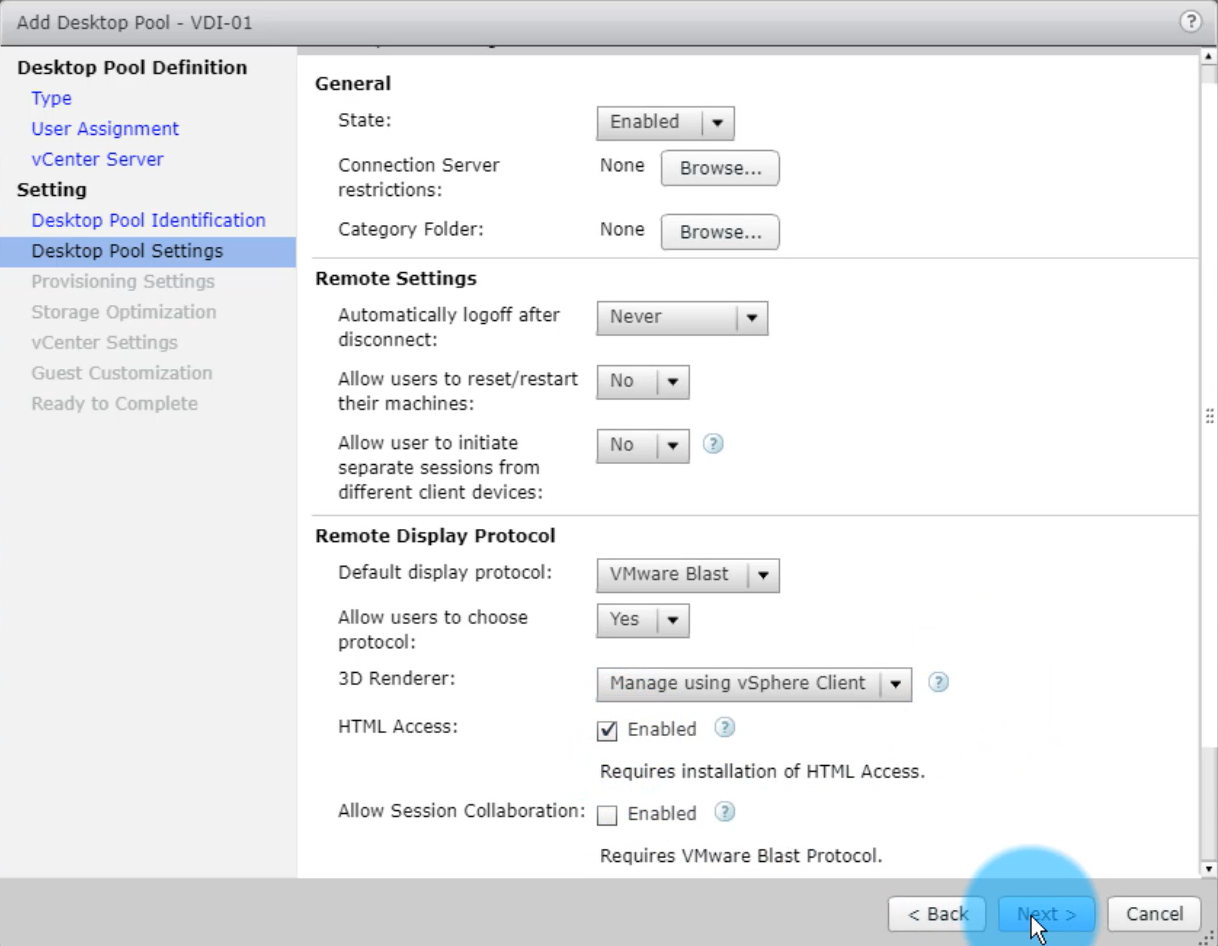Click help icon beside separate sessions dropdown

pos(712,444)
